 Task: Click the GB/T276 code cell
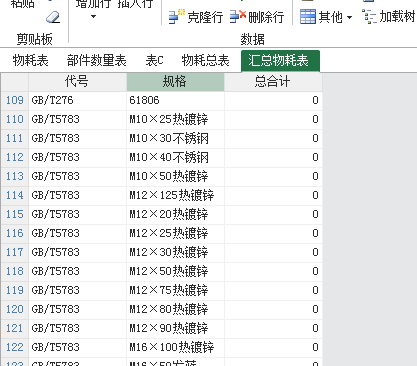point(77,100)
